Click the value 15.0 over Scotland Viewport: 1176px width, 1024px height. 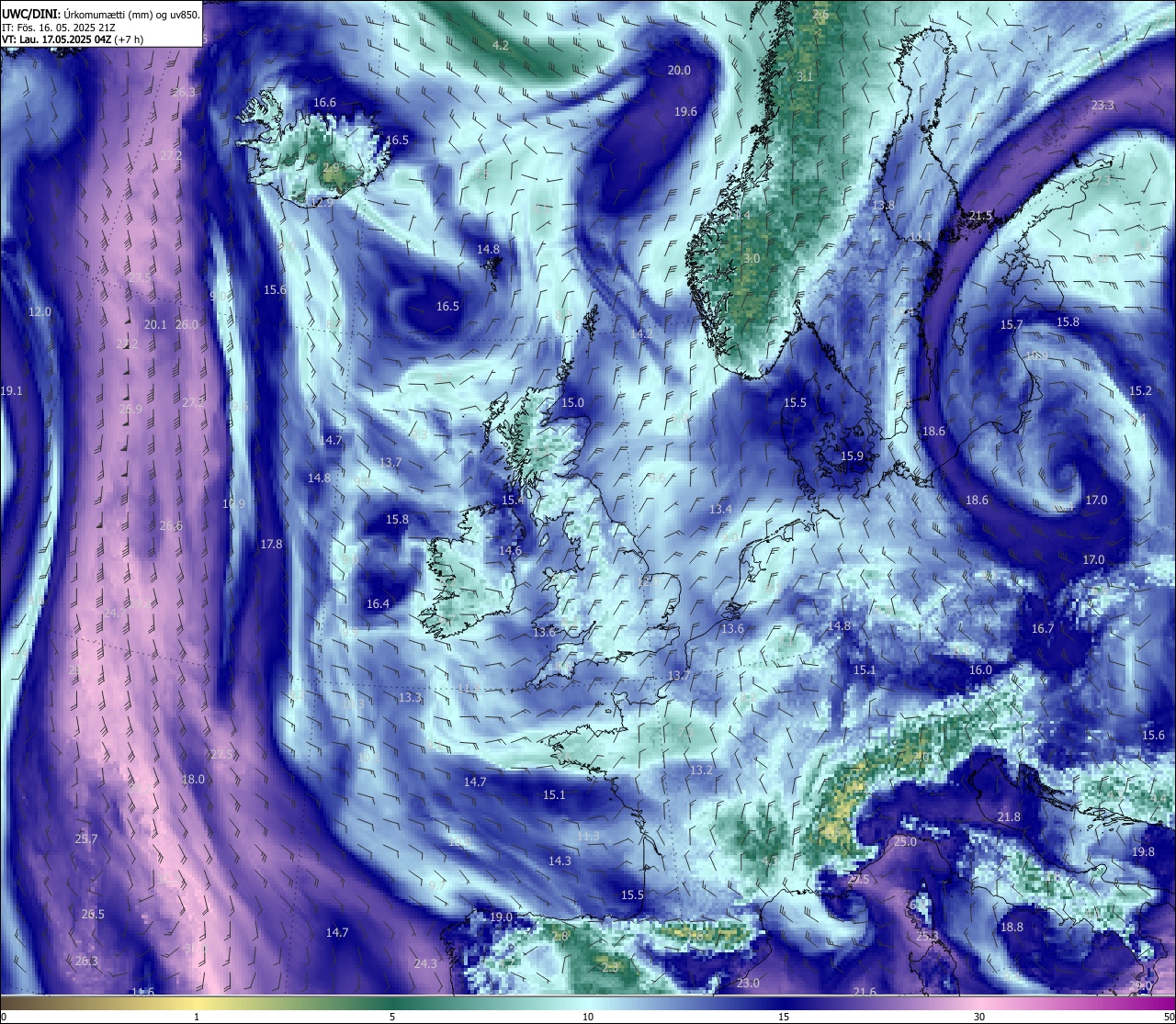(572, 403)
